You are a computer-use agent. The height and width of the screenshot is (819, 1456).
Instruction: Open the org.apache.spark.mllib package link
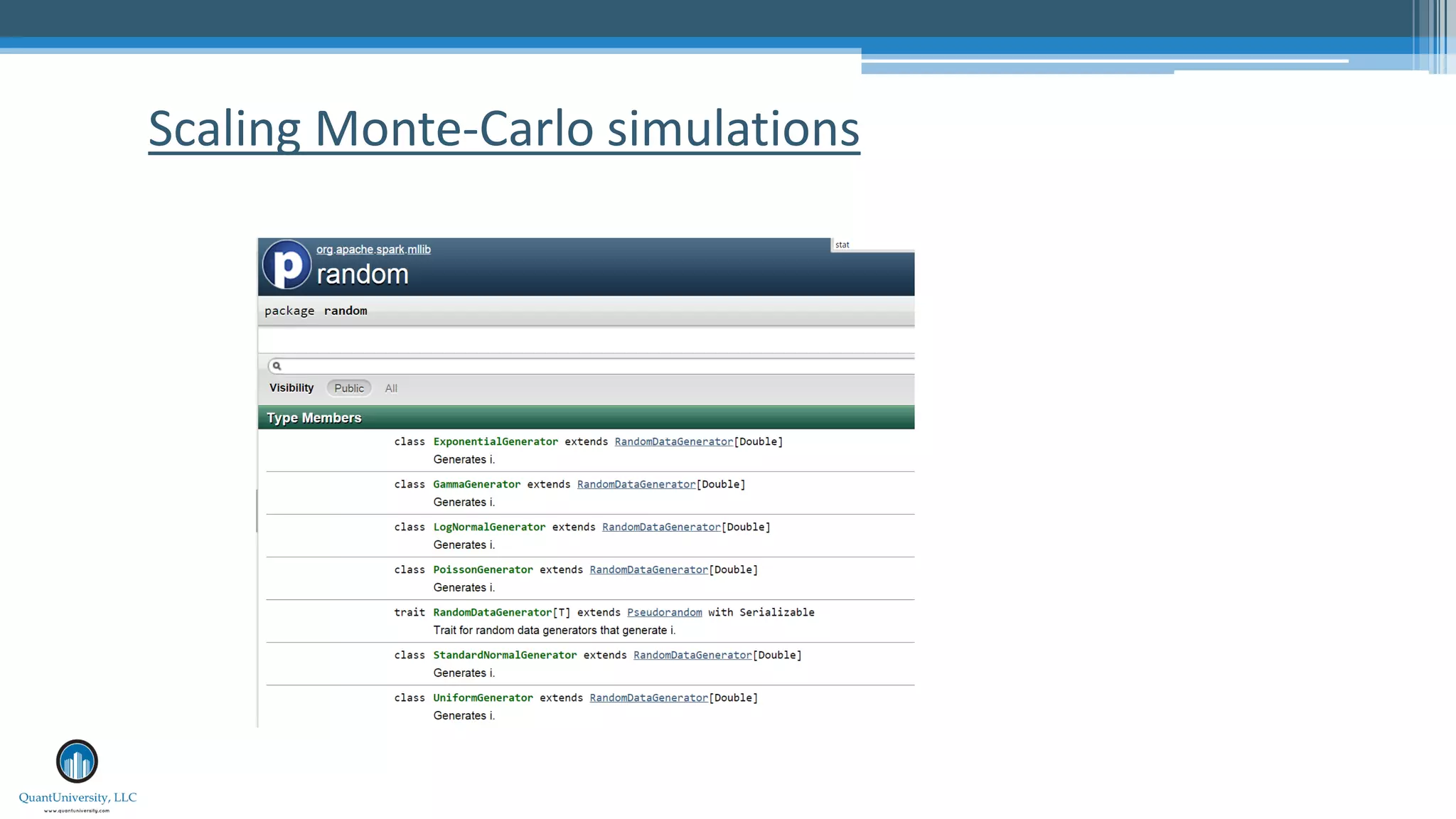click(x=373, y=250)
